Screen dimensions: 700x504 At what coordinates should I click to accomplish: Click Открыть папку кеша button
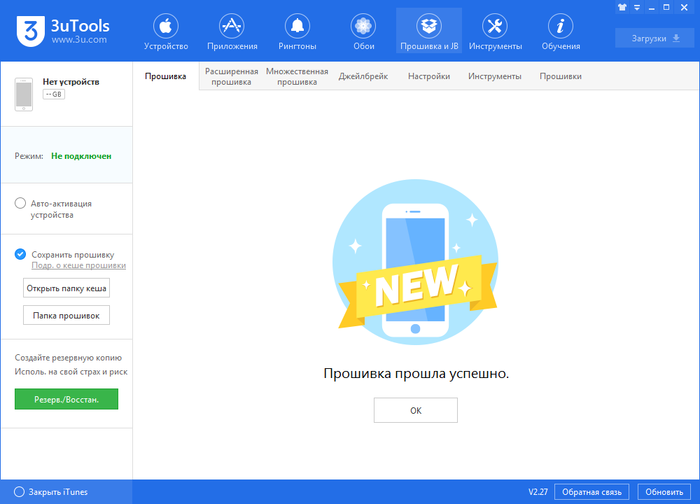66,288
